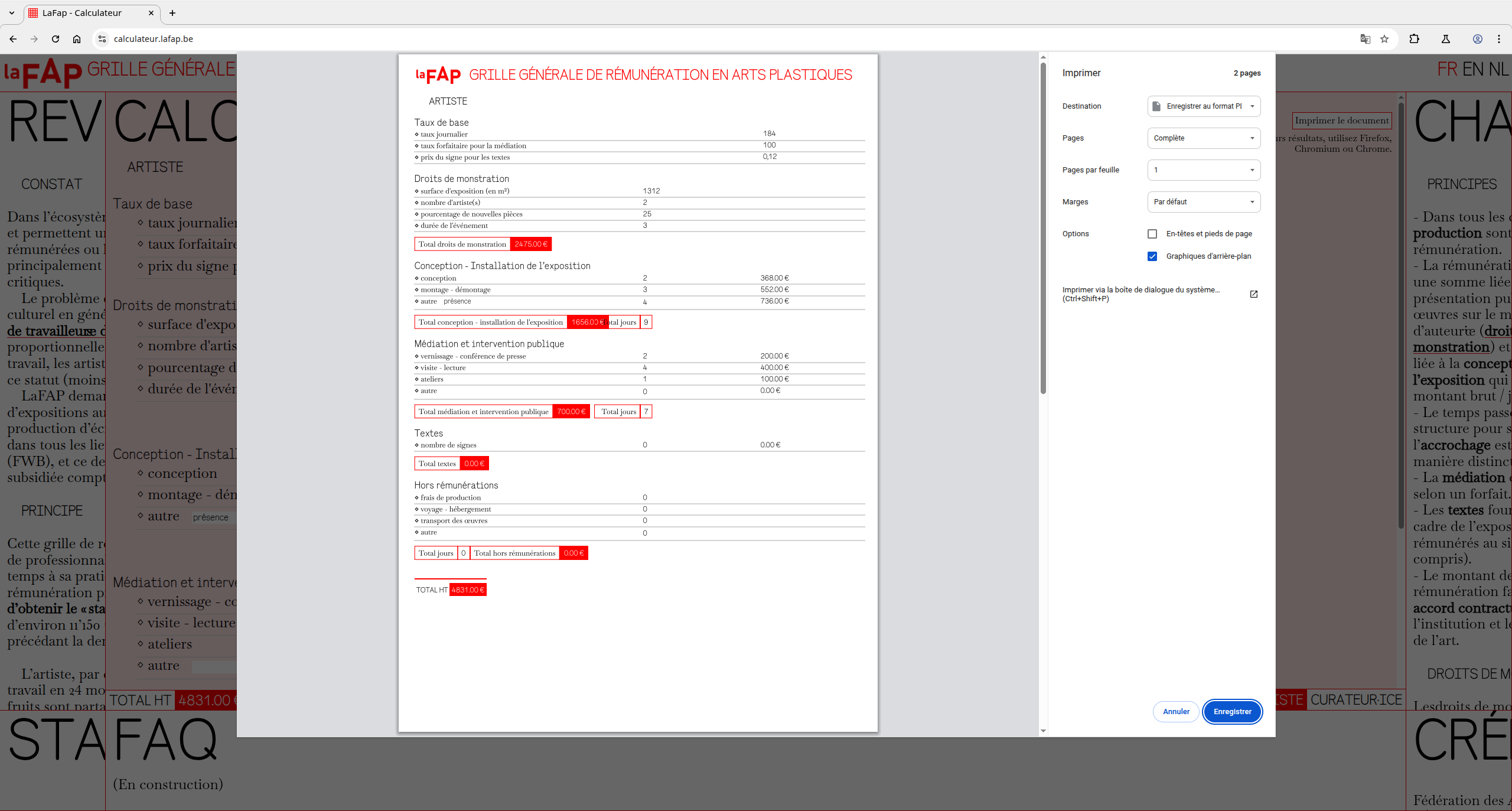Screen dimensions: 1512x811
Task: Go to the browser home page
Action: coord(77,39)
